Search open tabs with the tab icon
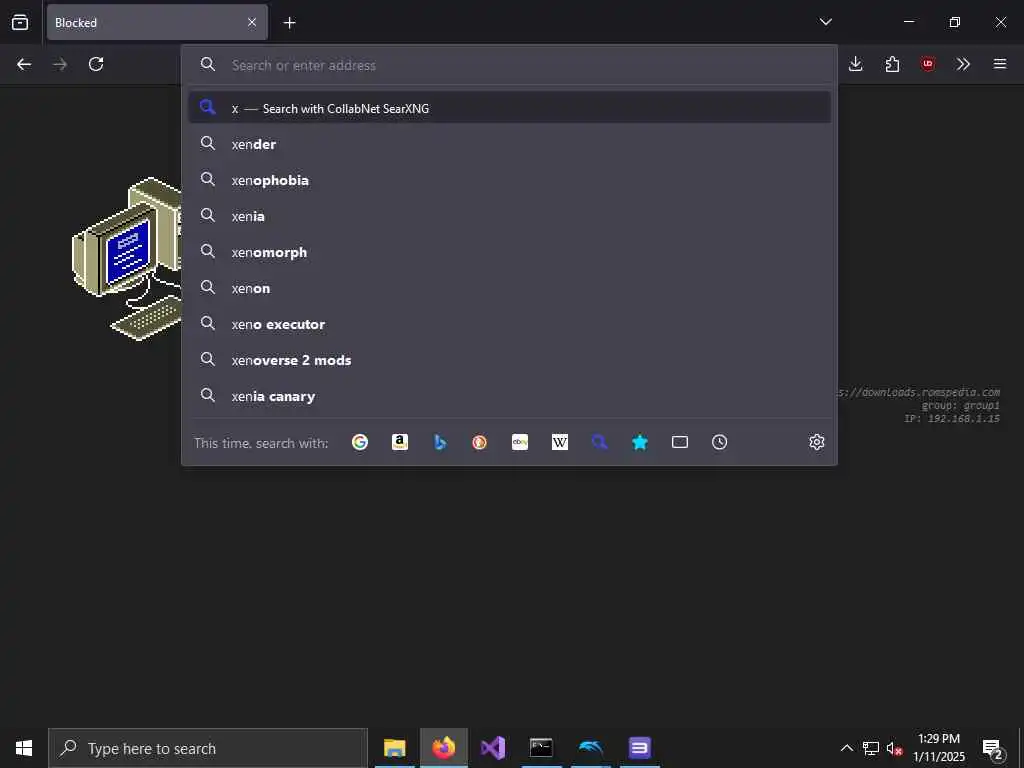This screenshot has height=768, width=1024. [x=680, y=442]
